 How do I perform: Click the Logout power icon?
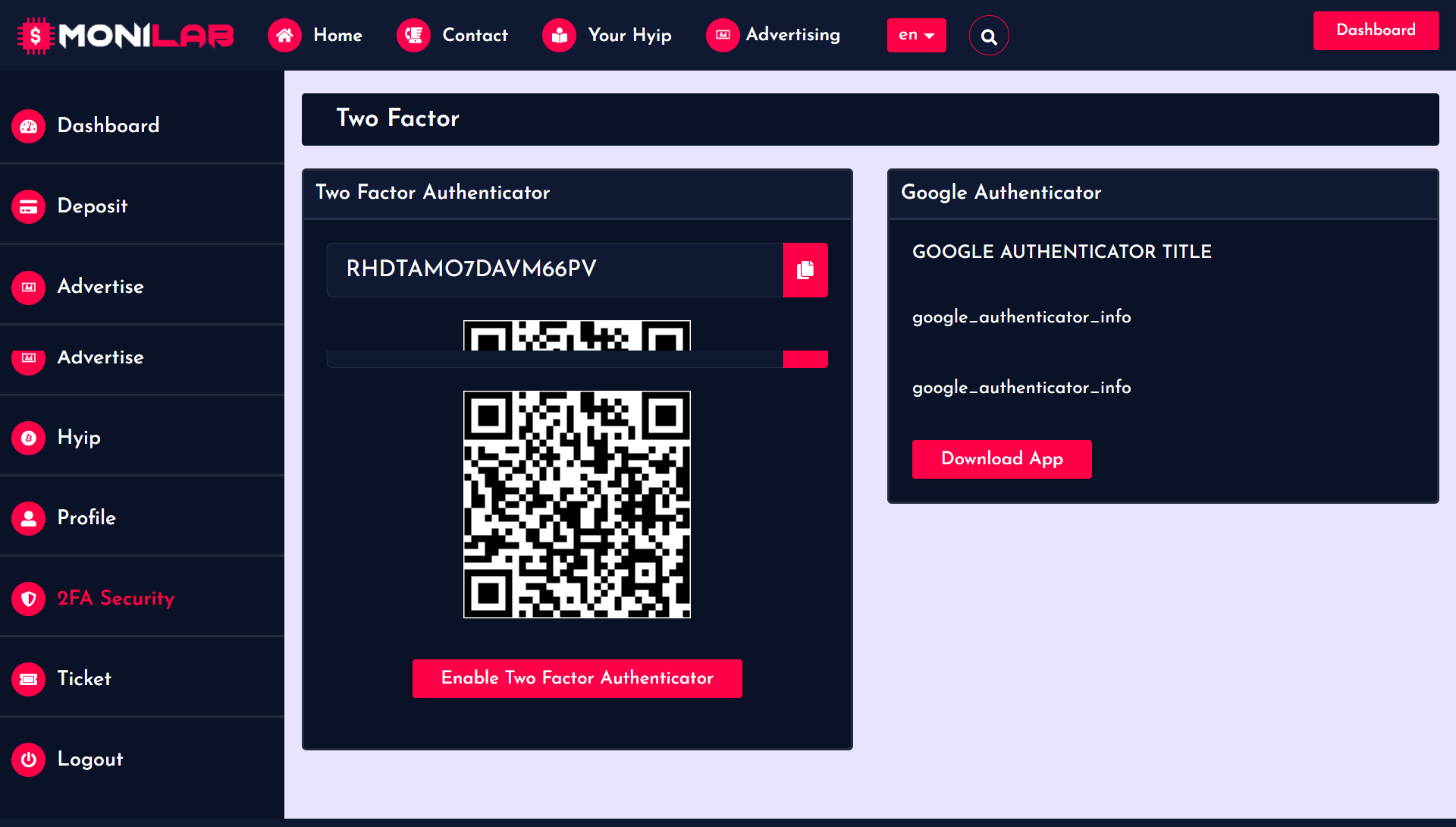coord(29,759)
